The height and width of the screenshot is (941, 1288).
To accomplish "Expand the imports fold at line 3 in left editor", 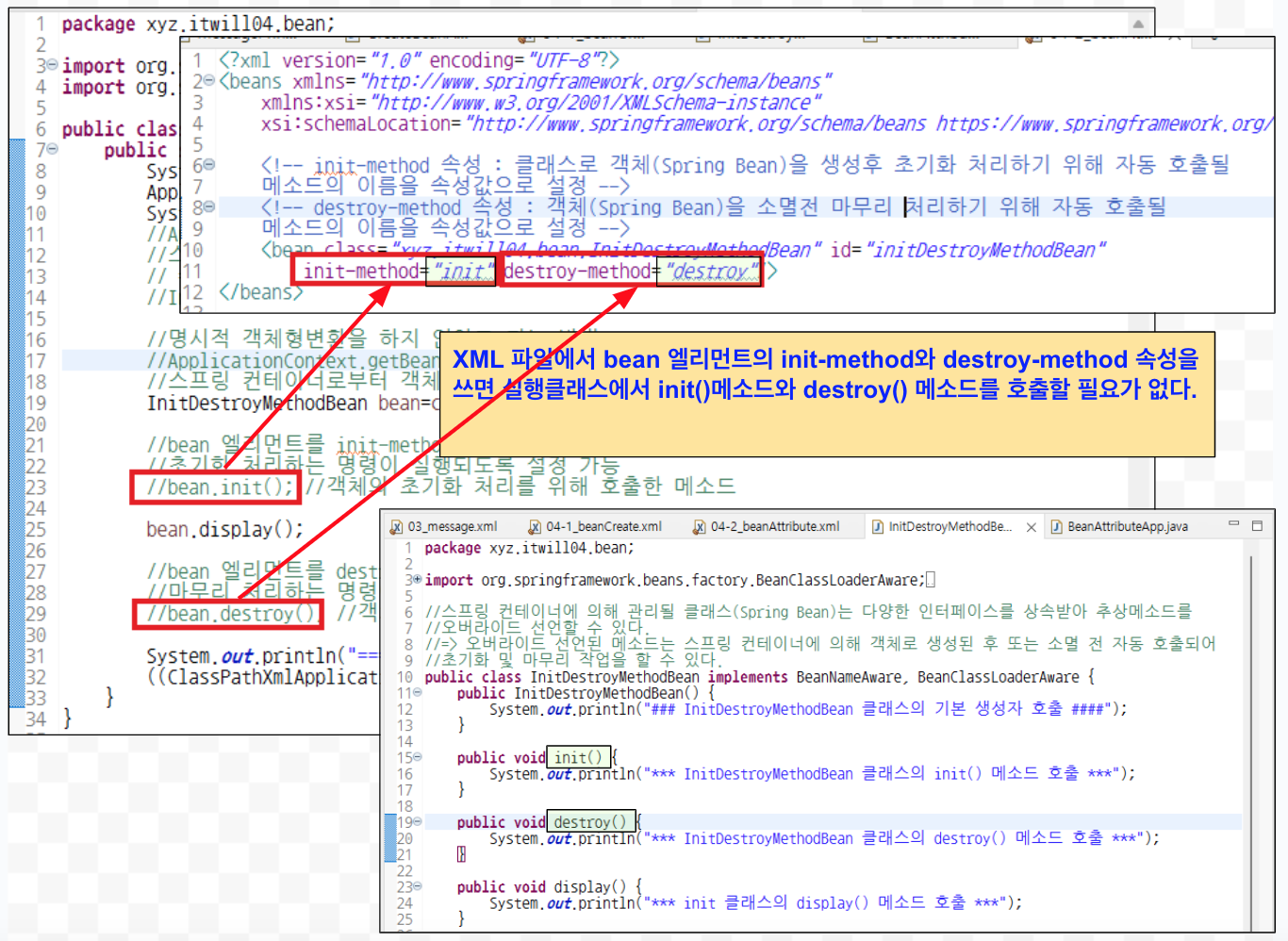I will point(53,66).
